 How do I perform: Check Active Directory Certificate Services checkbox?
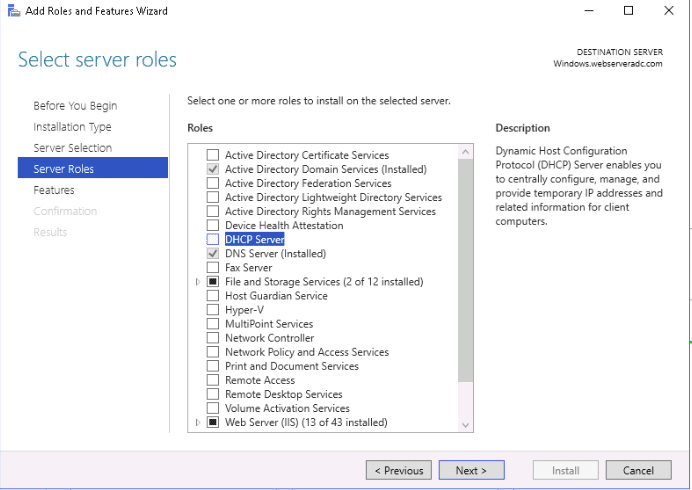(x=213, y=155)
